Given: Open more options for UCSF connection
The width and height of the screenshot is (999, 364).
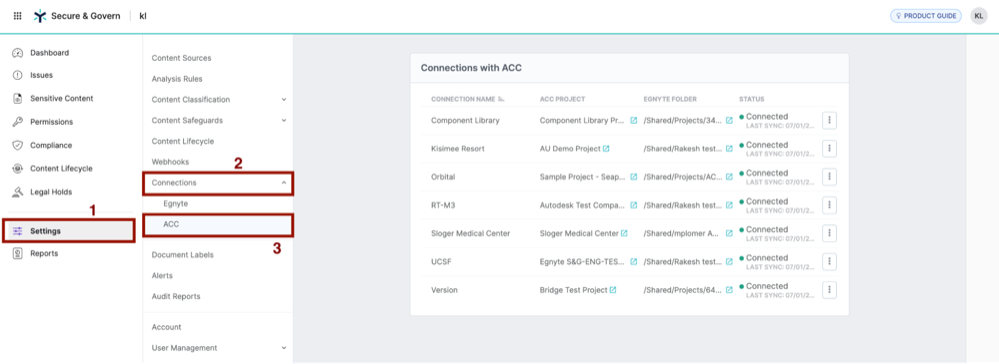Looking at the screenshot, I should coord(829,261).
